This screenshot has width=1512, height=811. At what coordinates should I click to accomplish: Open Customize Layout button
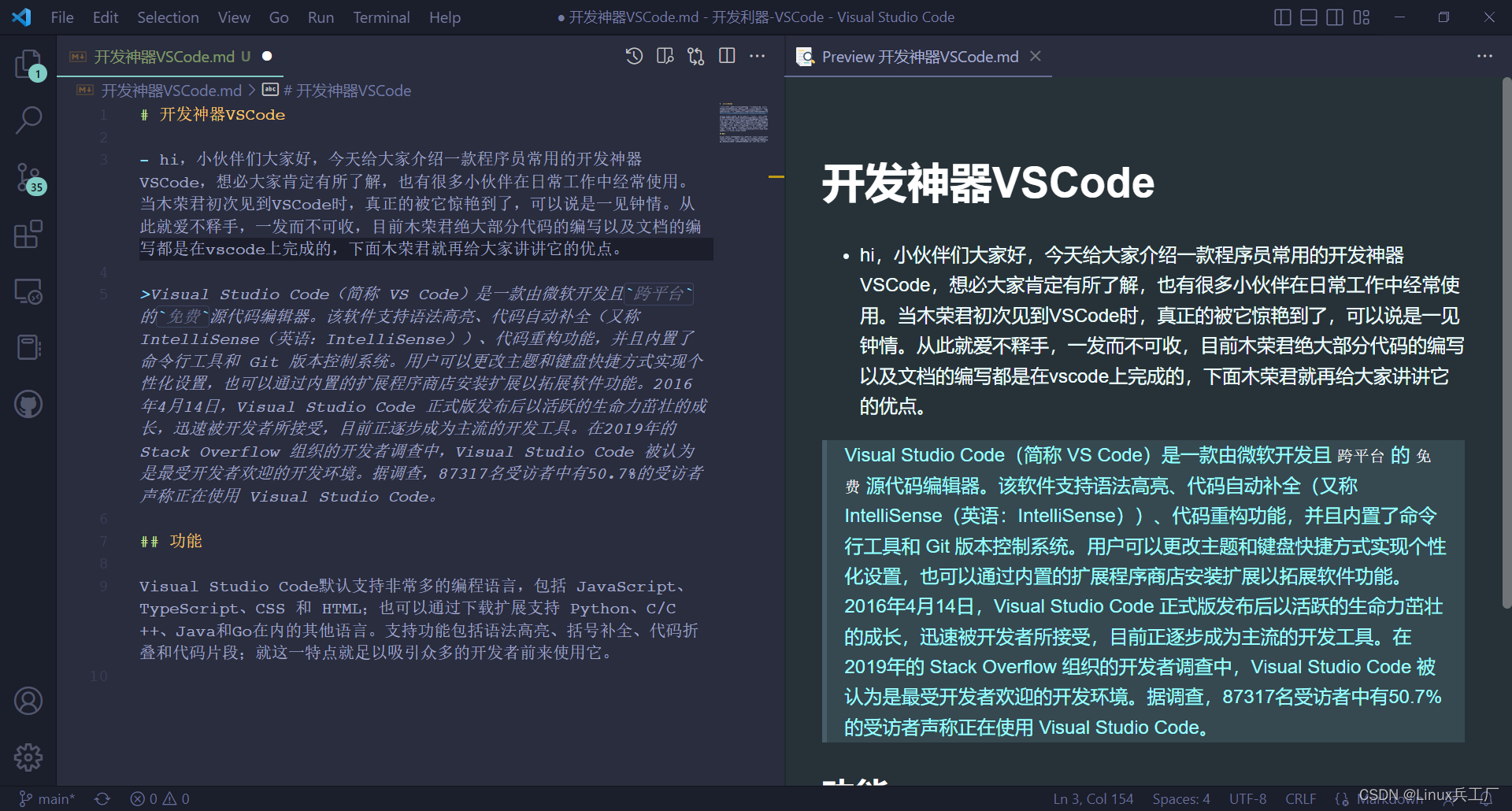point(1362,17)
